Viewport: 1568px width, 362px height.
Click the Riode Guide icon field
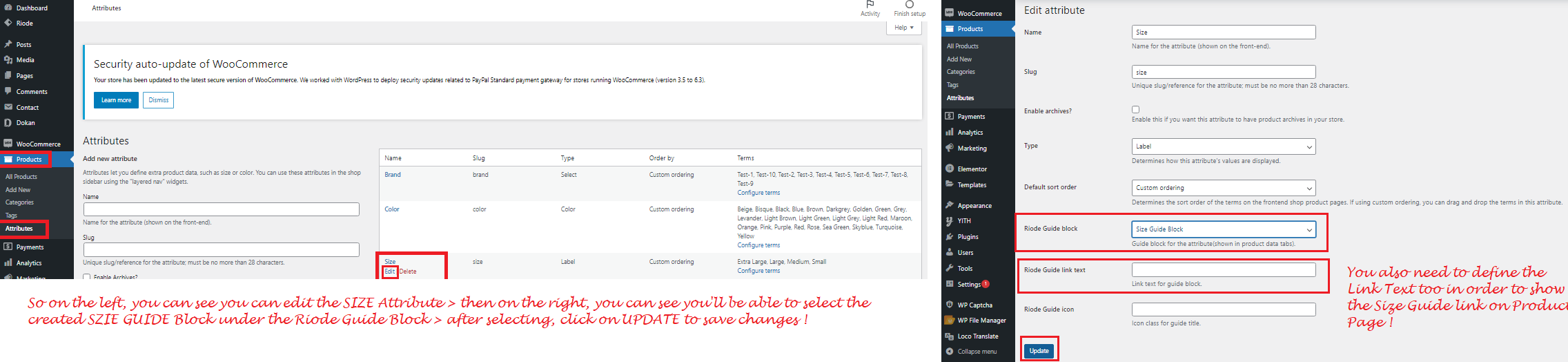(1224, 309)
